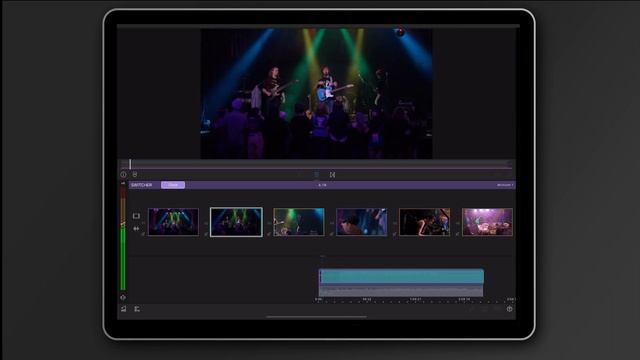Select the teal video clip on timeline

pos(401,276)
